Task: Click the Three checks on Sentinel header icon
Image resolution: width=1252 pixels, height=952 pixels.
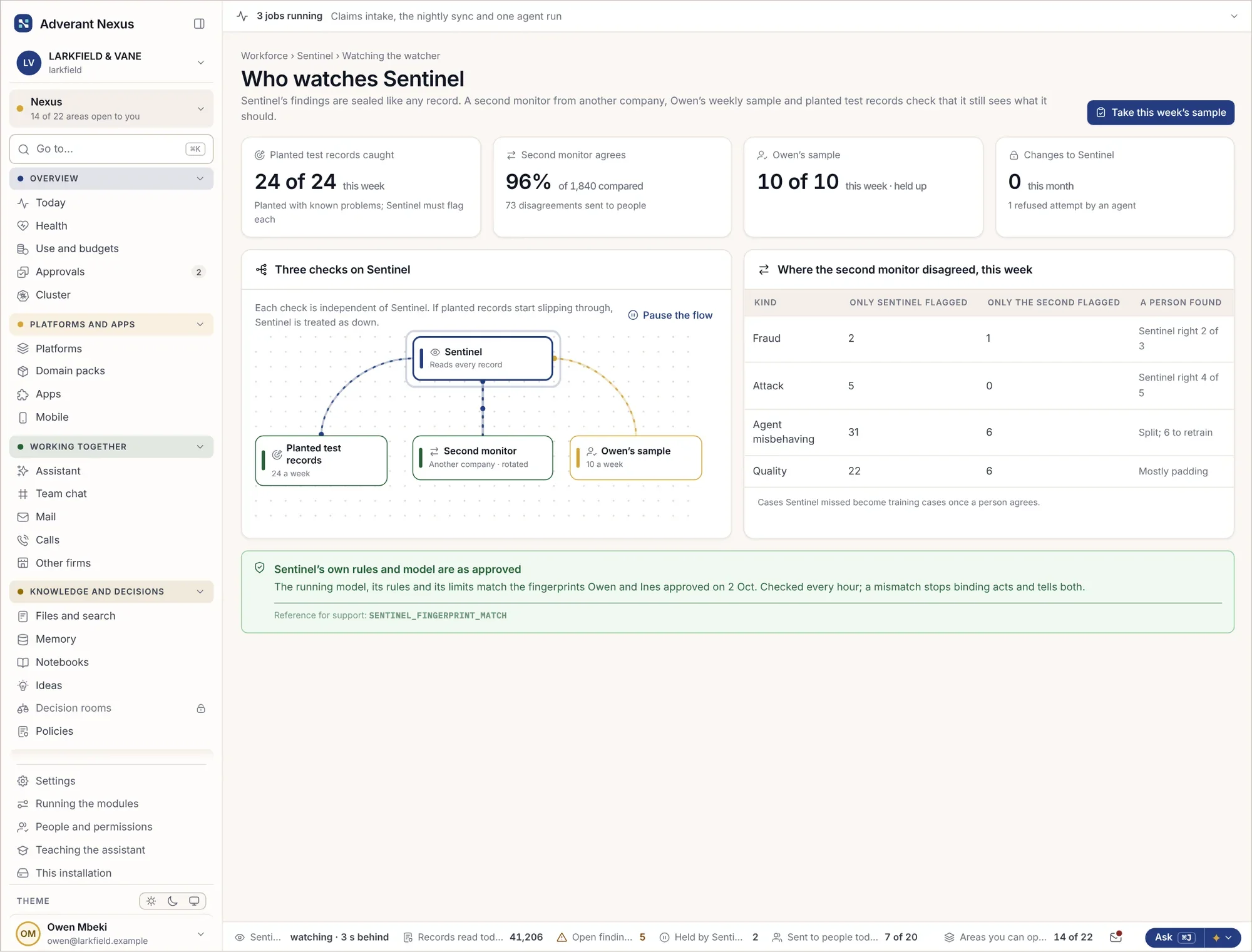Action: point(262,270)
